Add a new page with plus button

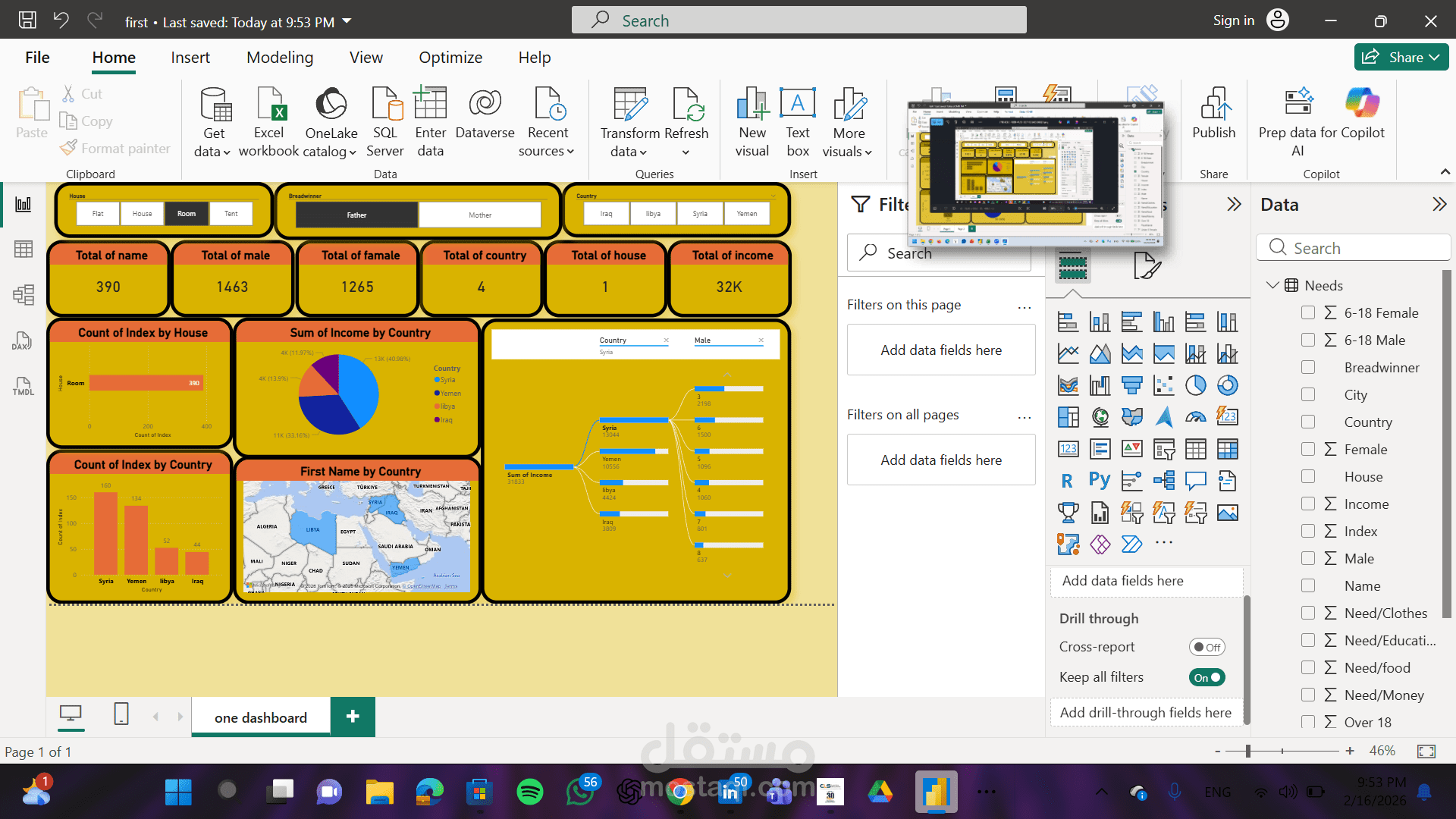[353, 717]
